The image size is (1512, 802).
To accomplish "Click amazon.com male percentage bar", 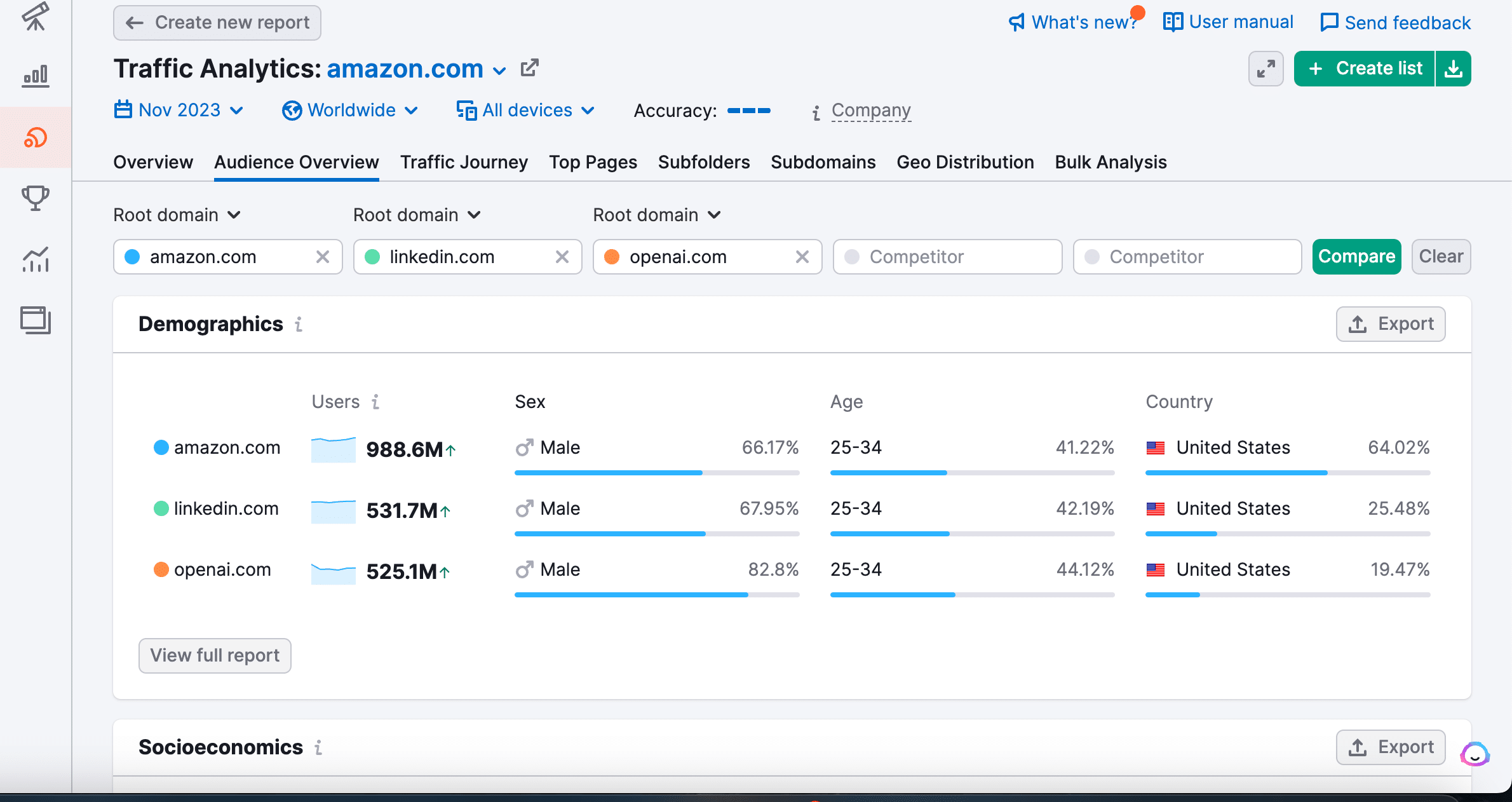I will coord(657,473).
